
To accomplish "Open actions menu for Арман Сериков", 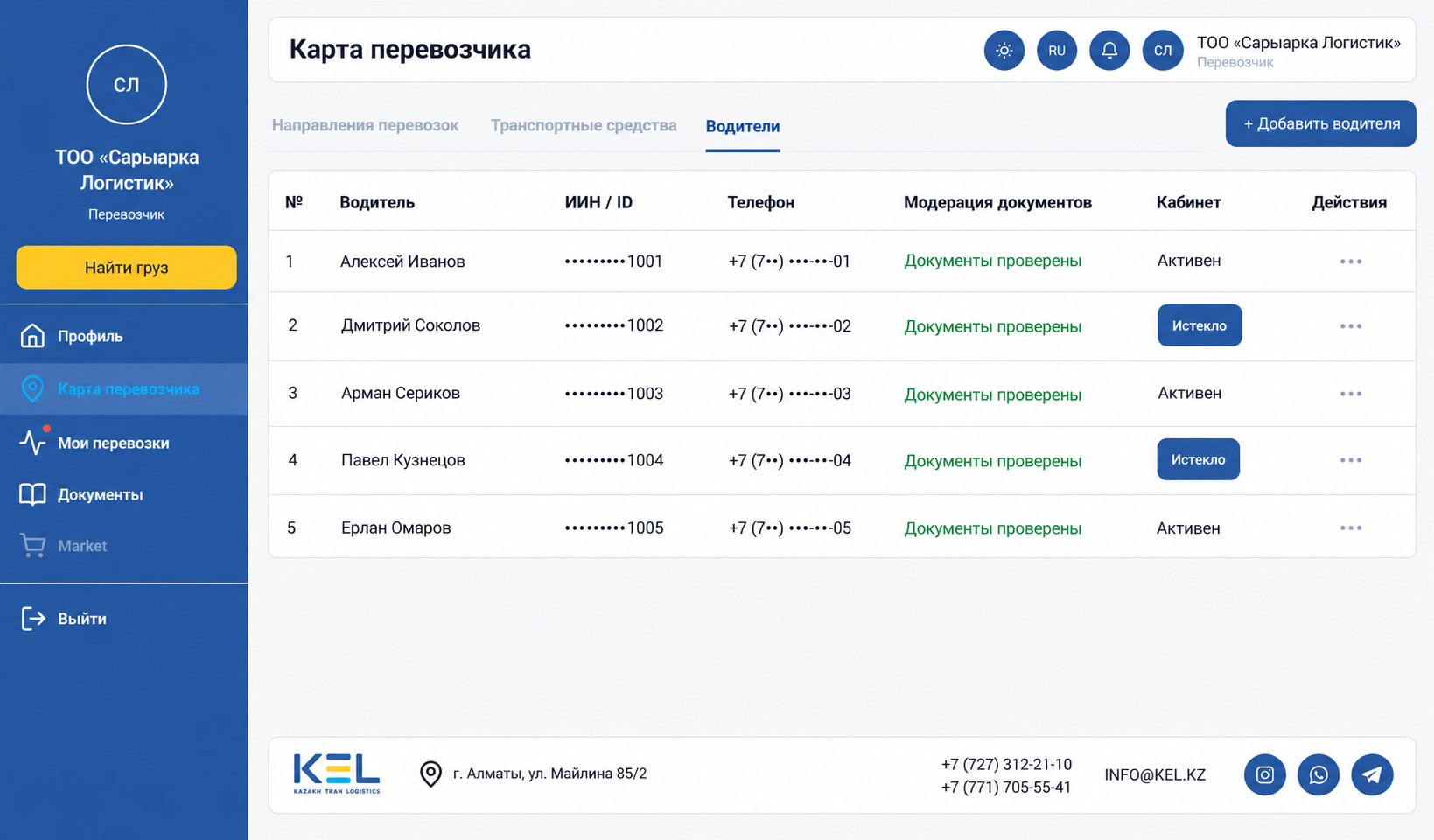I will (1350, 394).
